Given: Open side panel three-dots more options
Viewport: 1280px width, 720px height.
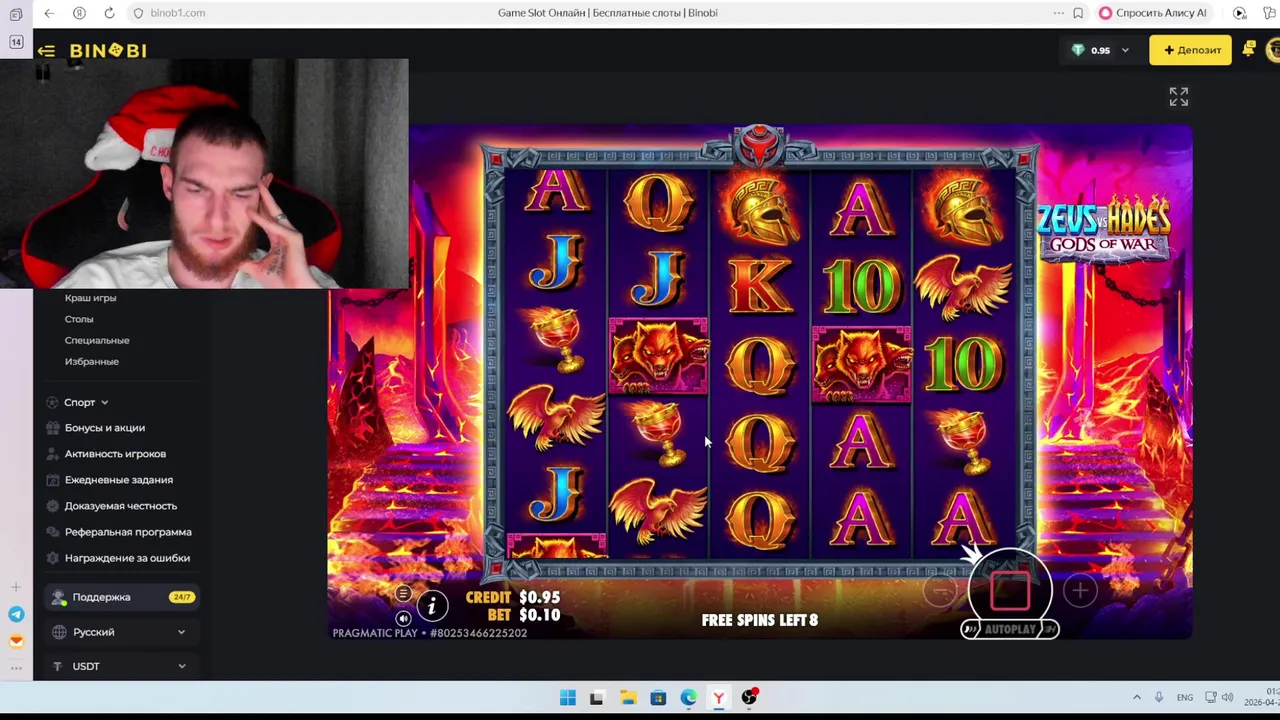Looking at the screenshot, I should 16,667.
